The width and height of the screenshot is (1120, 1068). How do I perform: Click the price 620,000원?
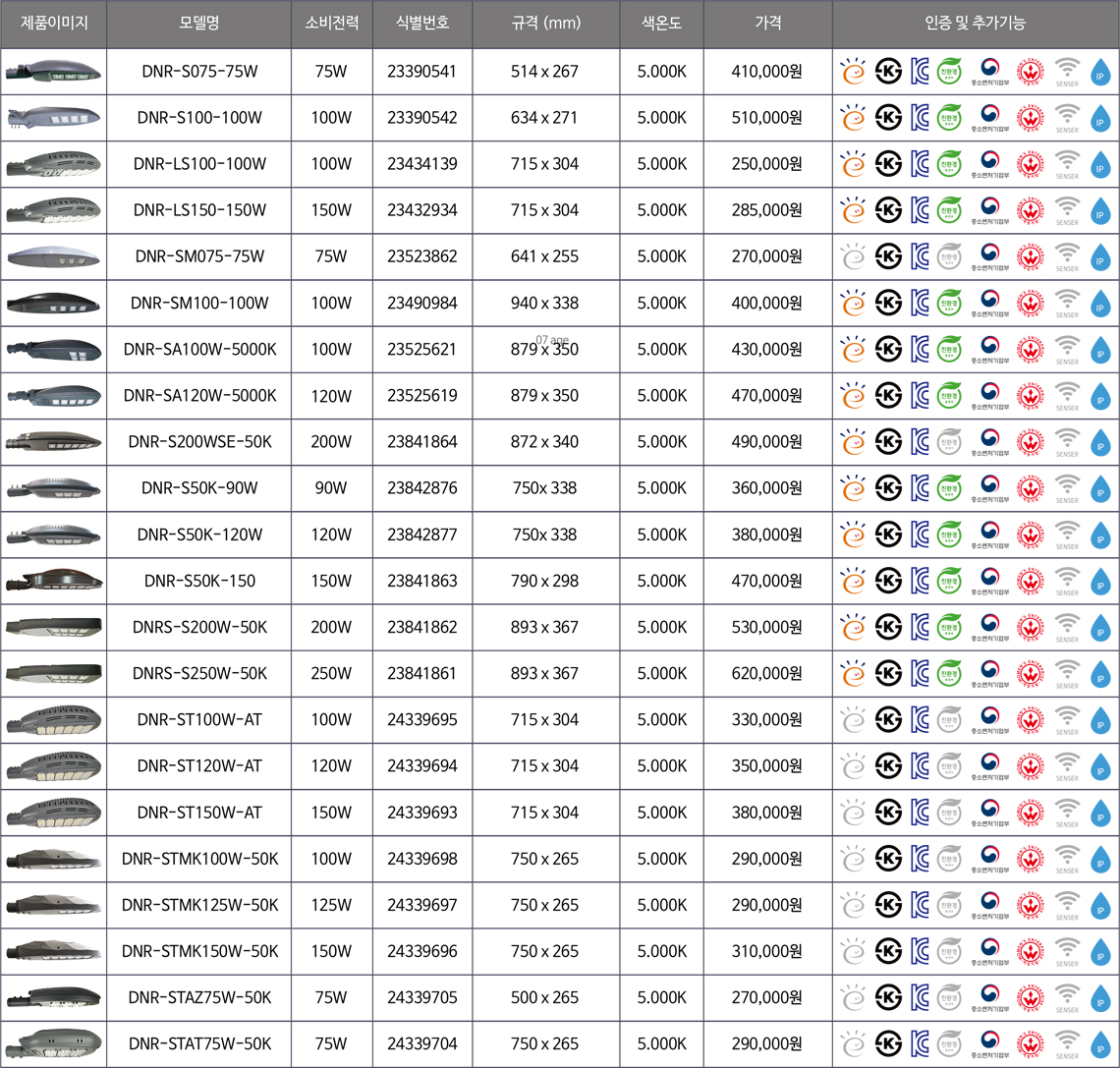pyautogui.click(x=766, y=674)
